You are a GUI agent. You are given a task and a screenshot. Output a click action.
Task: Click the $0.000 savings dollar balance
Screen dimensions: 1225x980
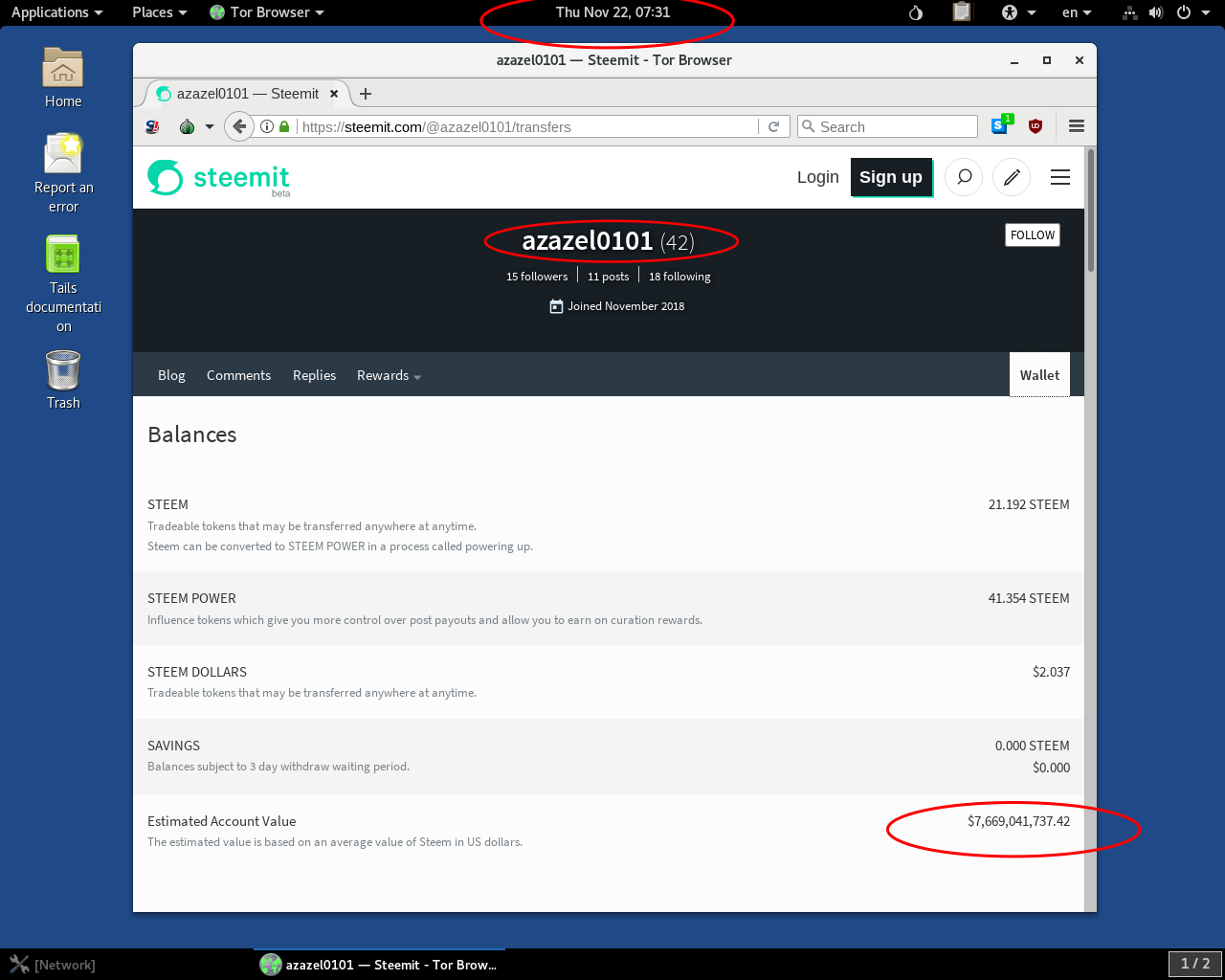1051,768
